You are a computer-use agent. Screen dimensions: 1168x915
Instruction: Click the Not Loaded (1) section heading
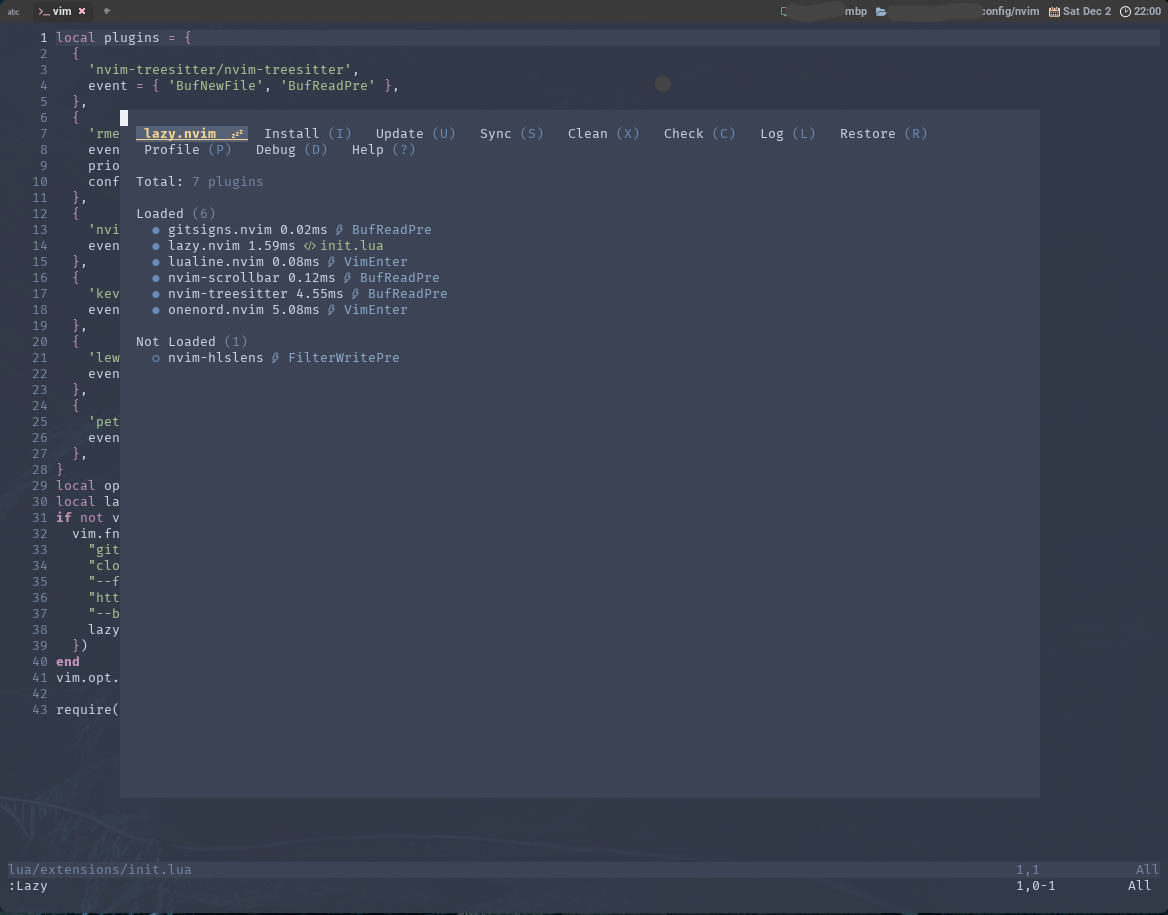pos(191,342)
